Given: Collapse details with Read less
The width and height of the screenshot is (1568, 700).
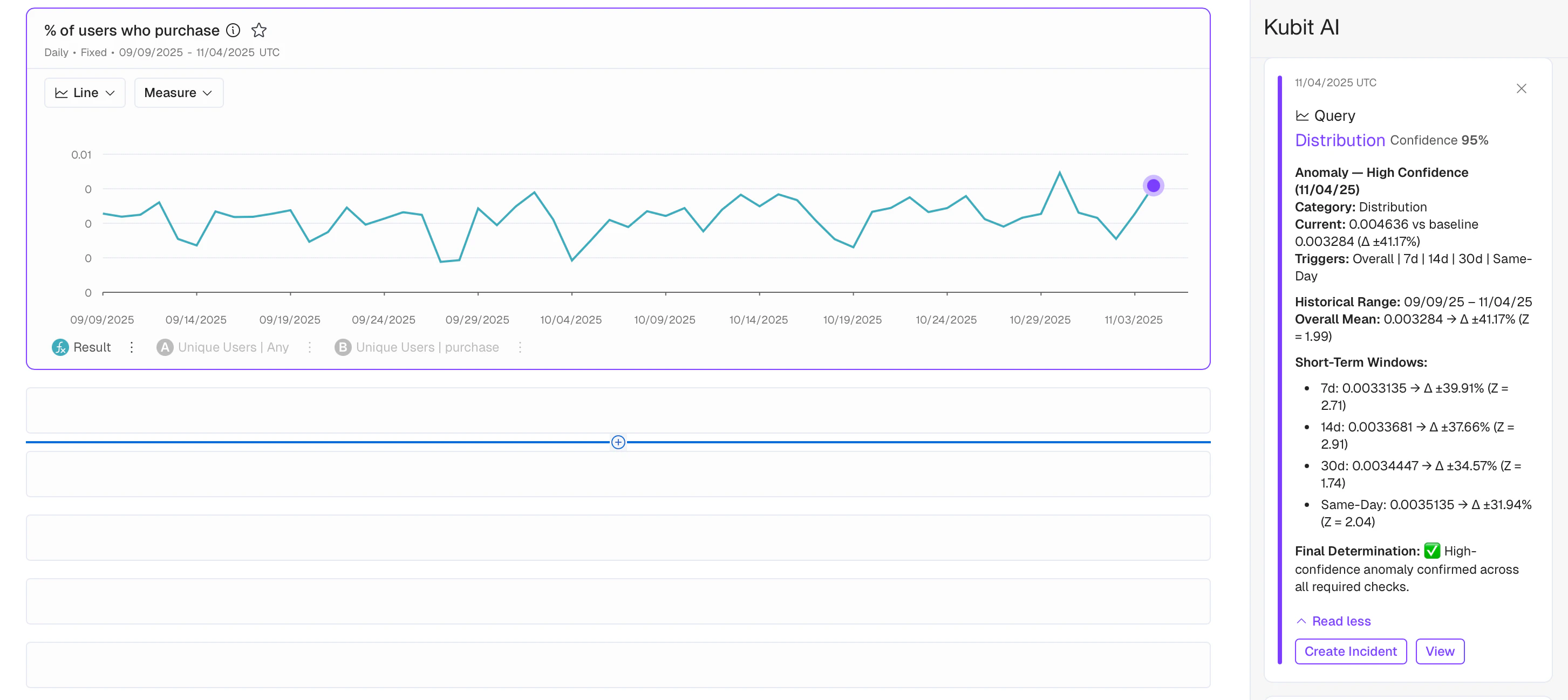Looking at the screenshot, I should click(x=1340, y=621).
